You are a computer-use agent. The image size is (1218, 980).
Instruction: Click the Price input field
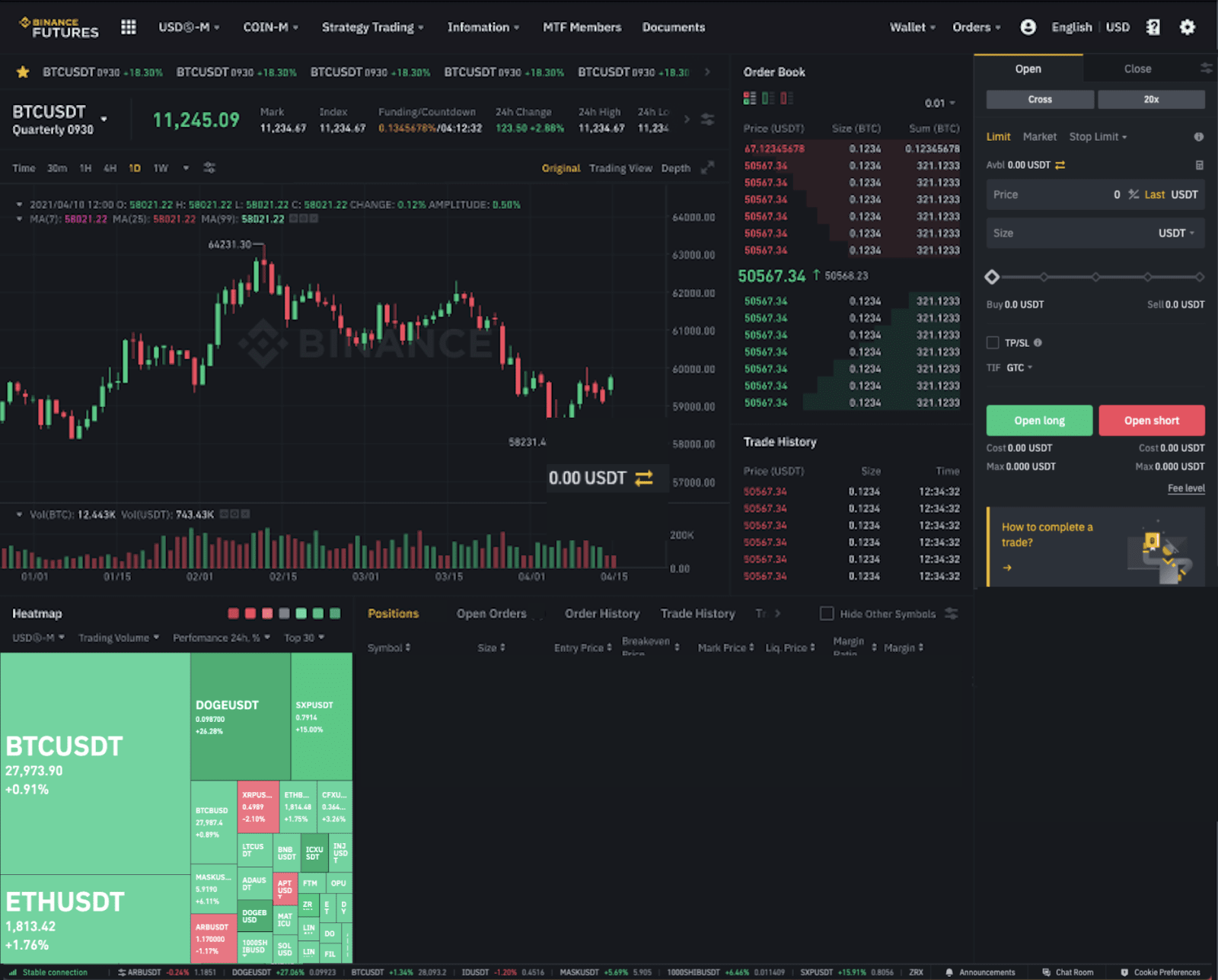(1095, 195)
